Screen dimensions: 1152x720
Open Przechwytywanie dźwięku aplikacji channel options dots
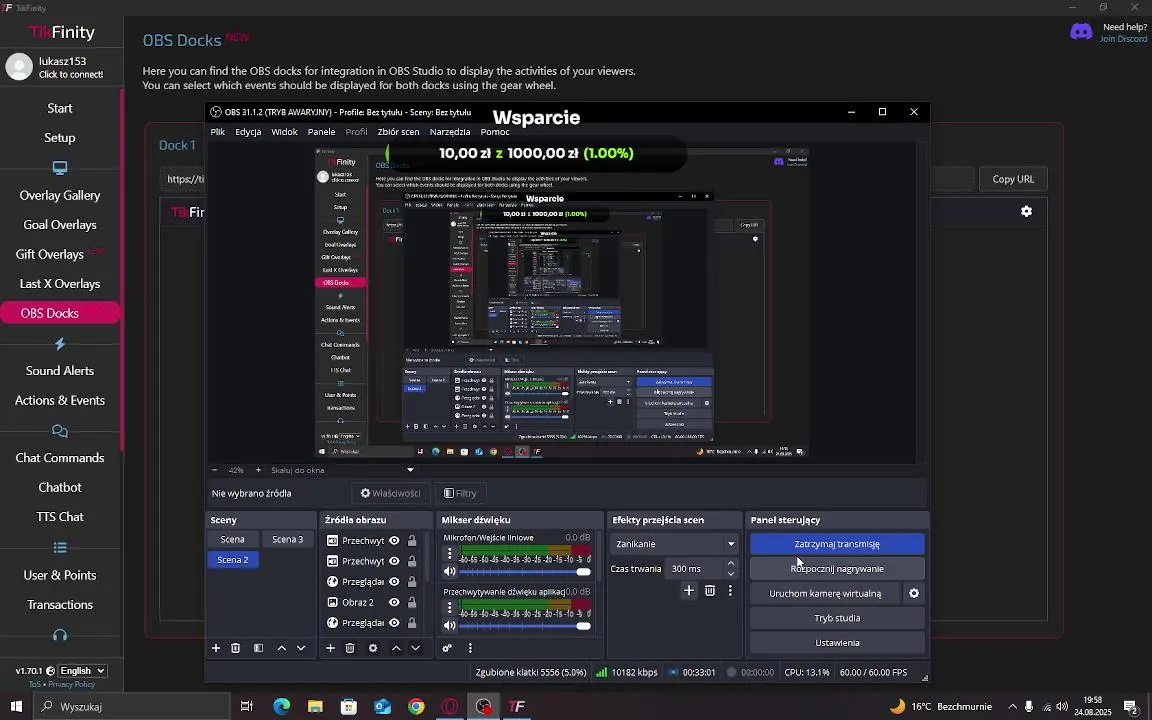[x=450, y=608]
